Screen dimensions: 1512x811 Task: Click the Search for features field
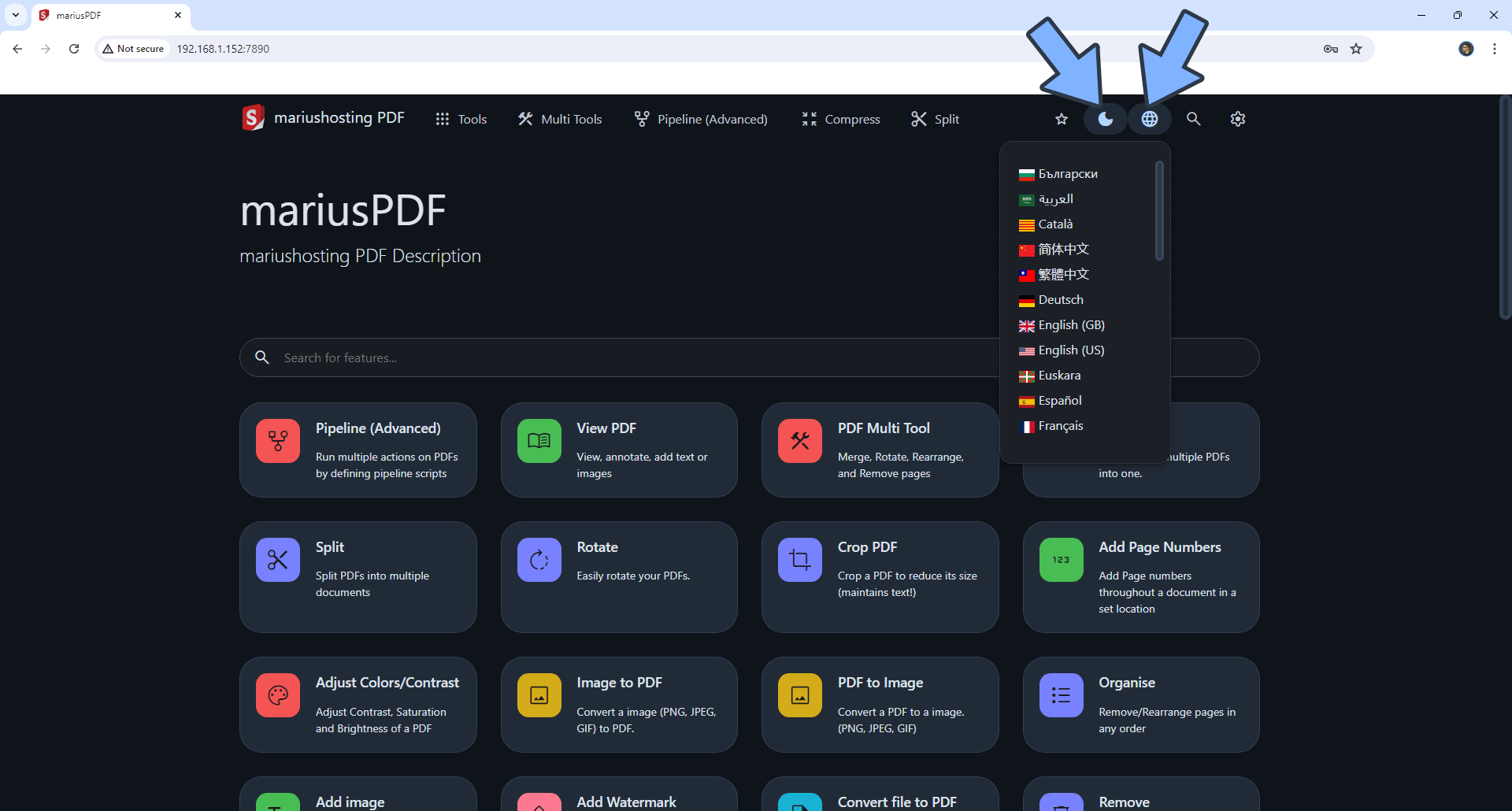pos(749,357)
